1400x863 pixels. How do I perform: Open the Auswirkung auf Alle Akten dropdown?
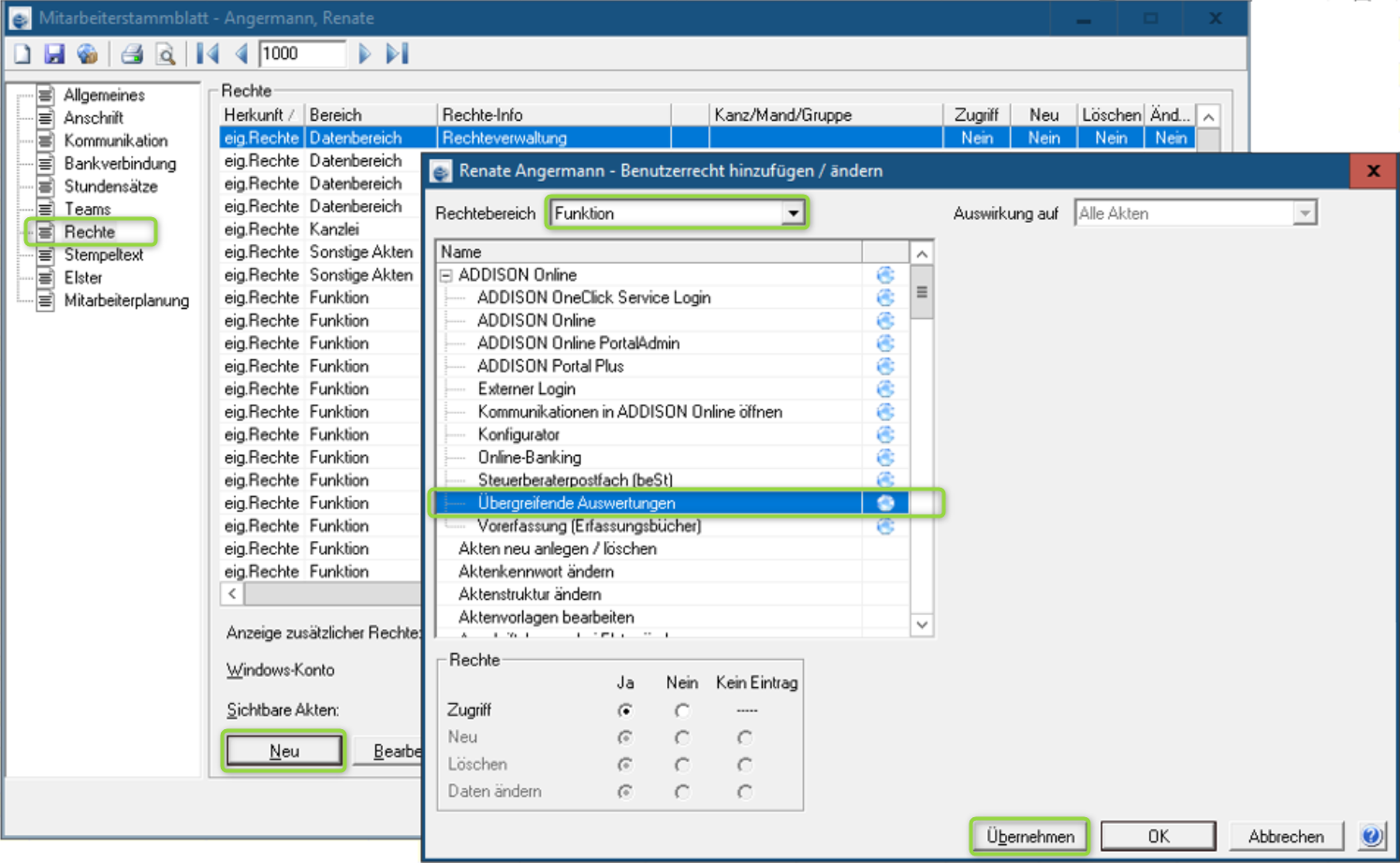tap(1305, 213)
